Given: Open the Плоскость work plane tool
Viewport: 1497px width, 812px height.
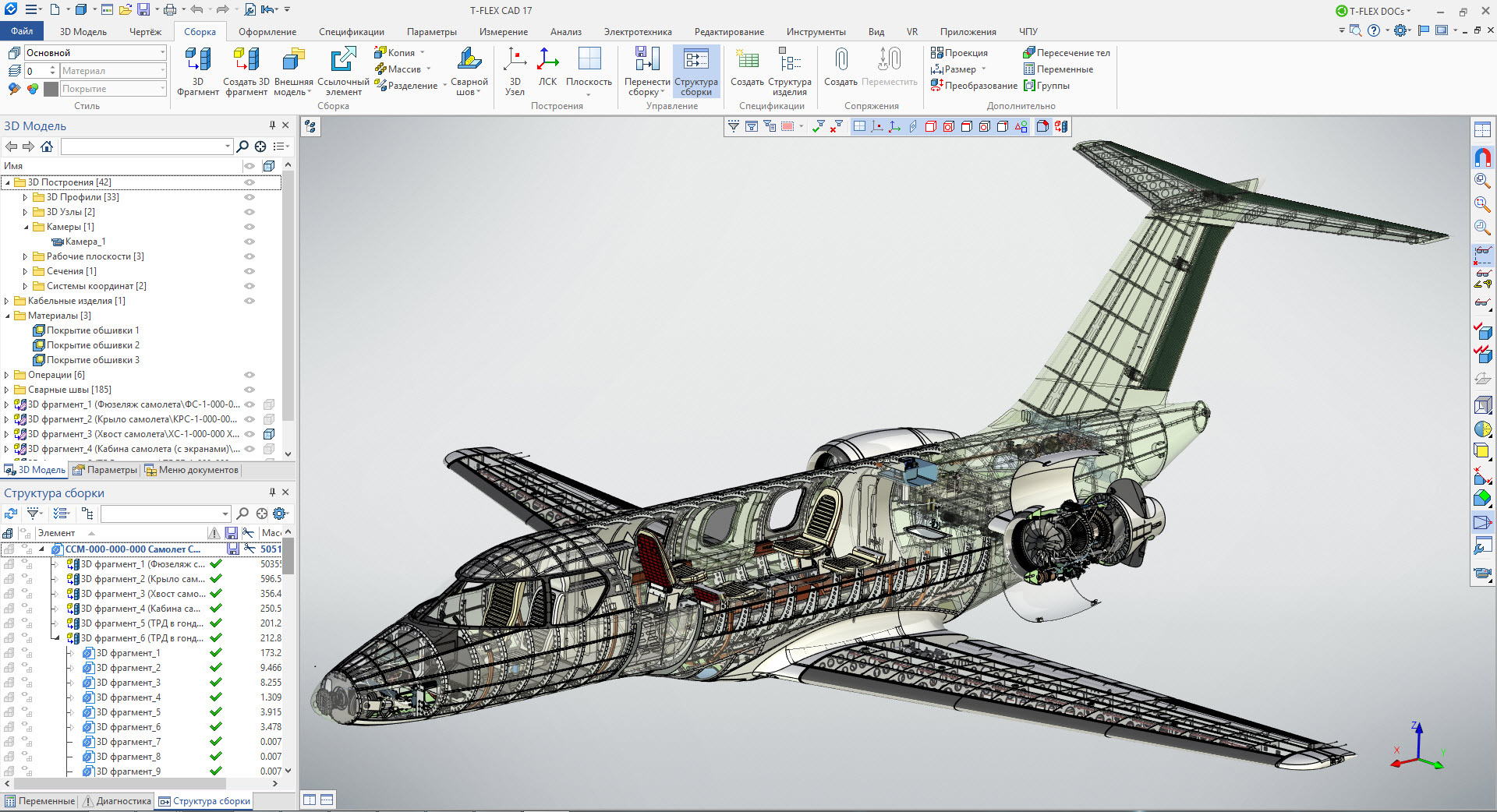Looking at the screenshot, I should coord(589,61).
